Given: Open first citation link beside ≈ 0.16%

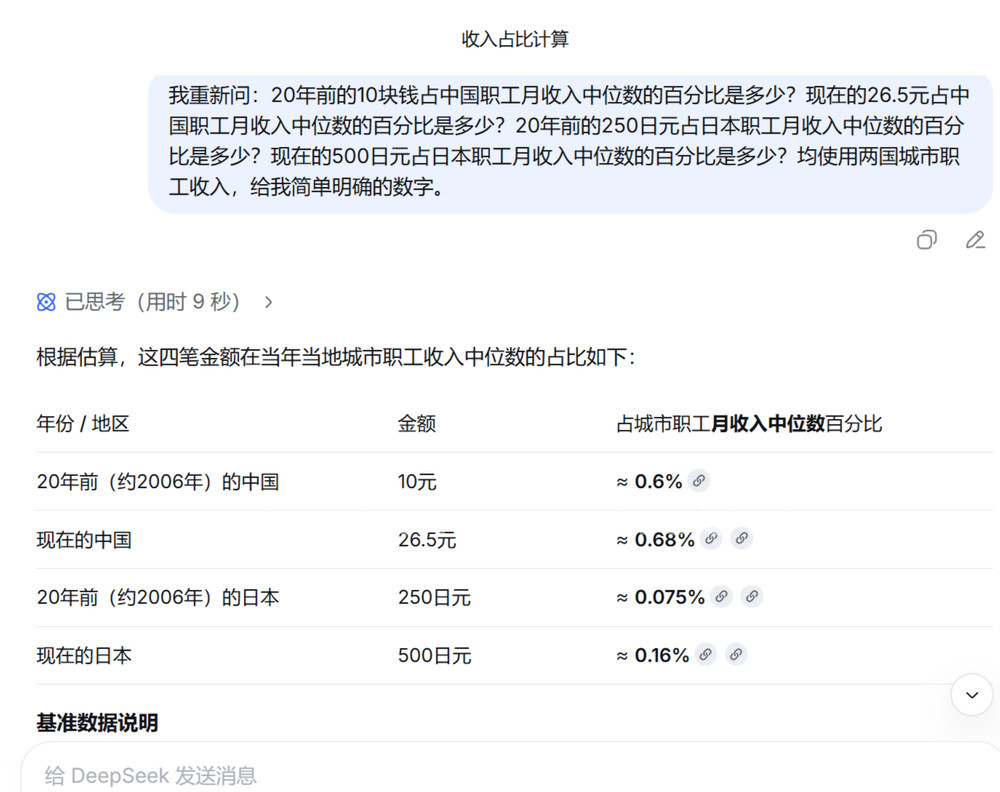Looking at the screenshot, I should 706,655.
